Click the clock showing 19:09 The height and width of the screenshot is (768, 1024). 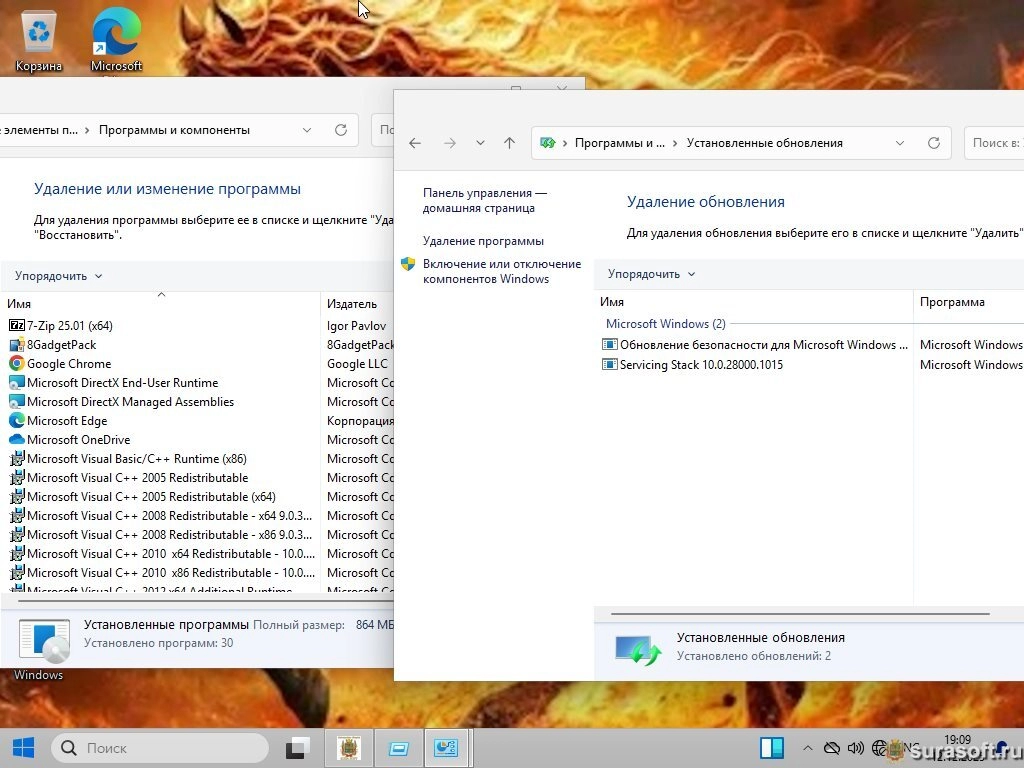[957, 740]
